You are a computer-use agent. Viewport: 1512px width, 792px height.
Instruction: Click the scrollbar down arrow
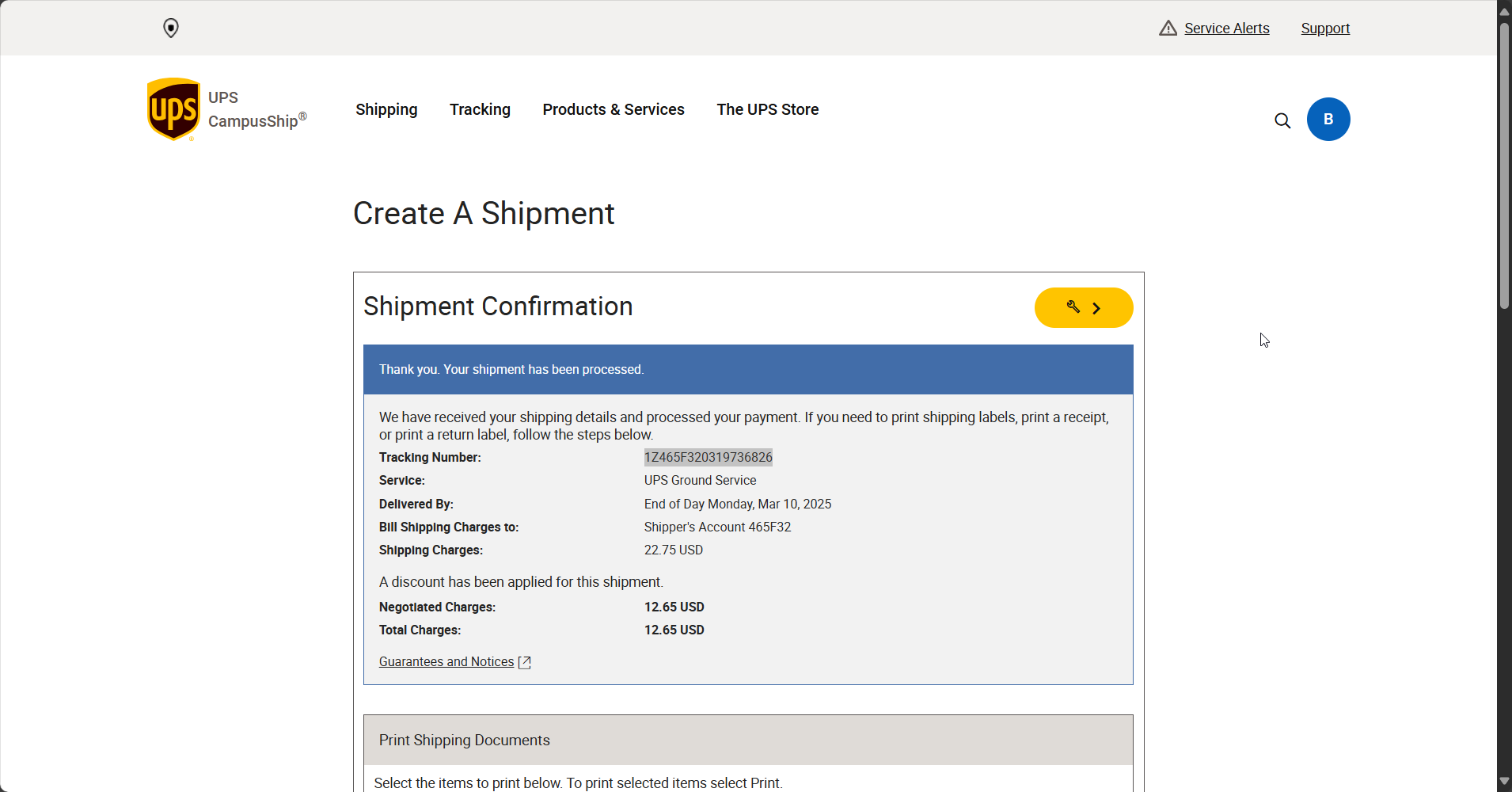[x=1504, y=782]
